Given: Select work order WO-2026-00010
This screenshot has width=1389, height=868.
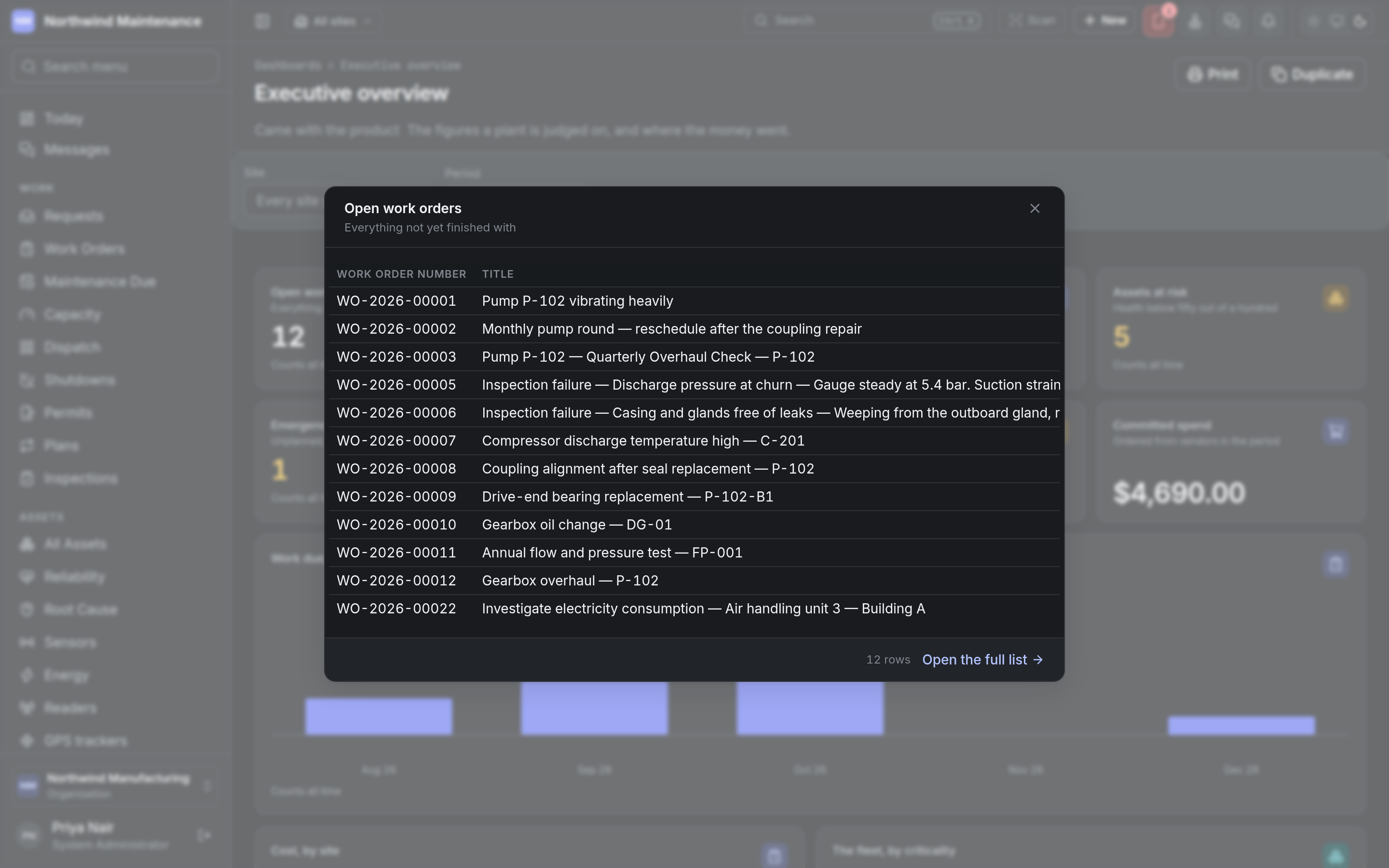Looking at the screenshot, I should tap(396, 525).
